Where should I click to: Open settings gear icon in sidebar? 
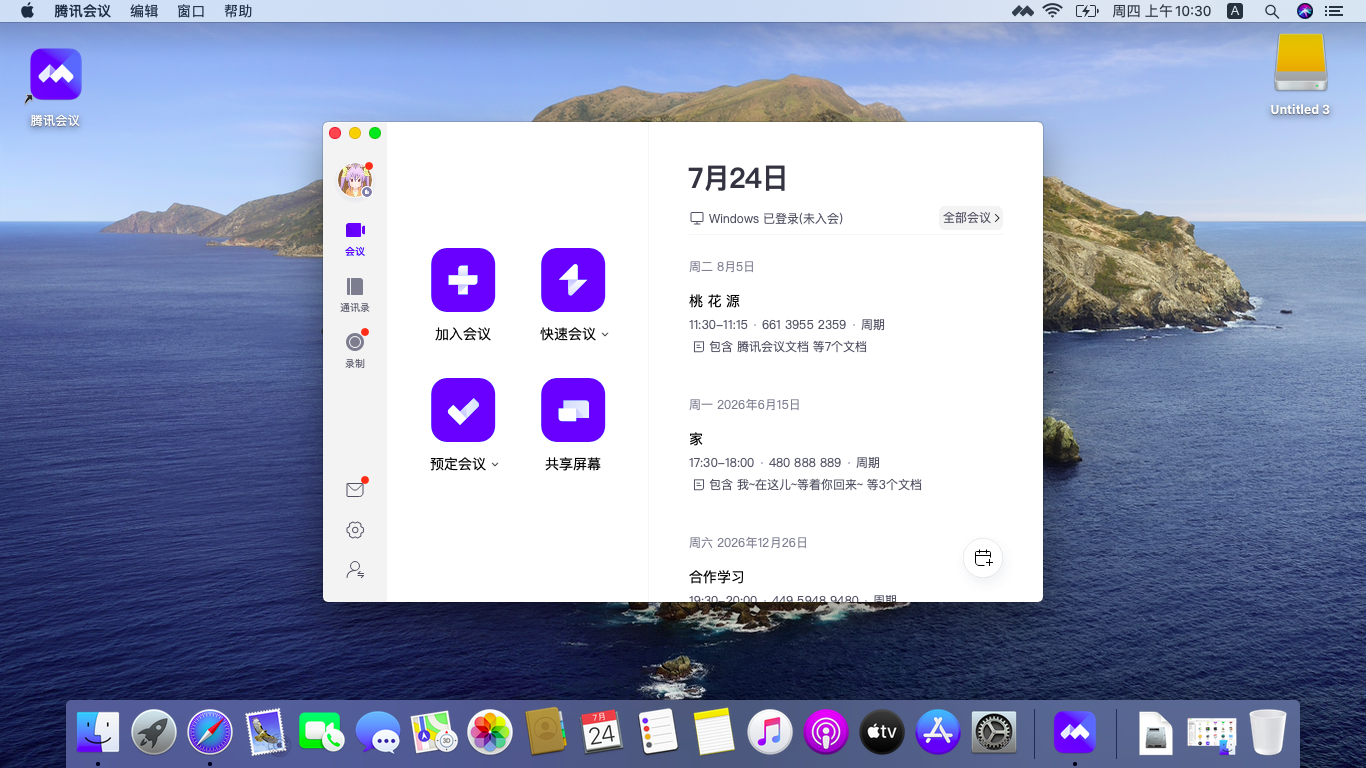(355, 530)
